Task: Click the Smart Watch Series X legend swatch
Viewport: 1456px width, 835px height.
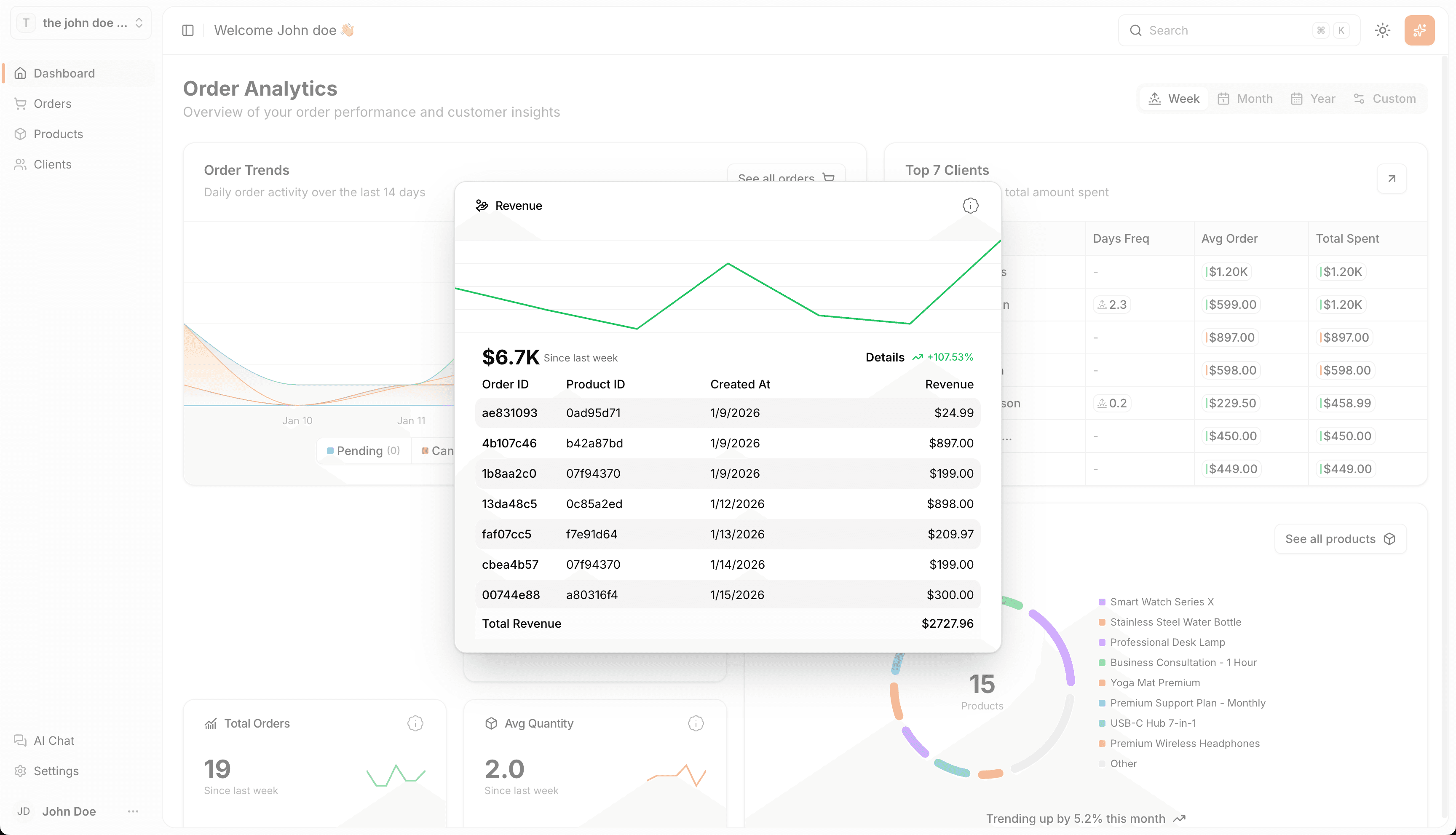Action: click(x=1102, y=601)
